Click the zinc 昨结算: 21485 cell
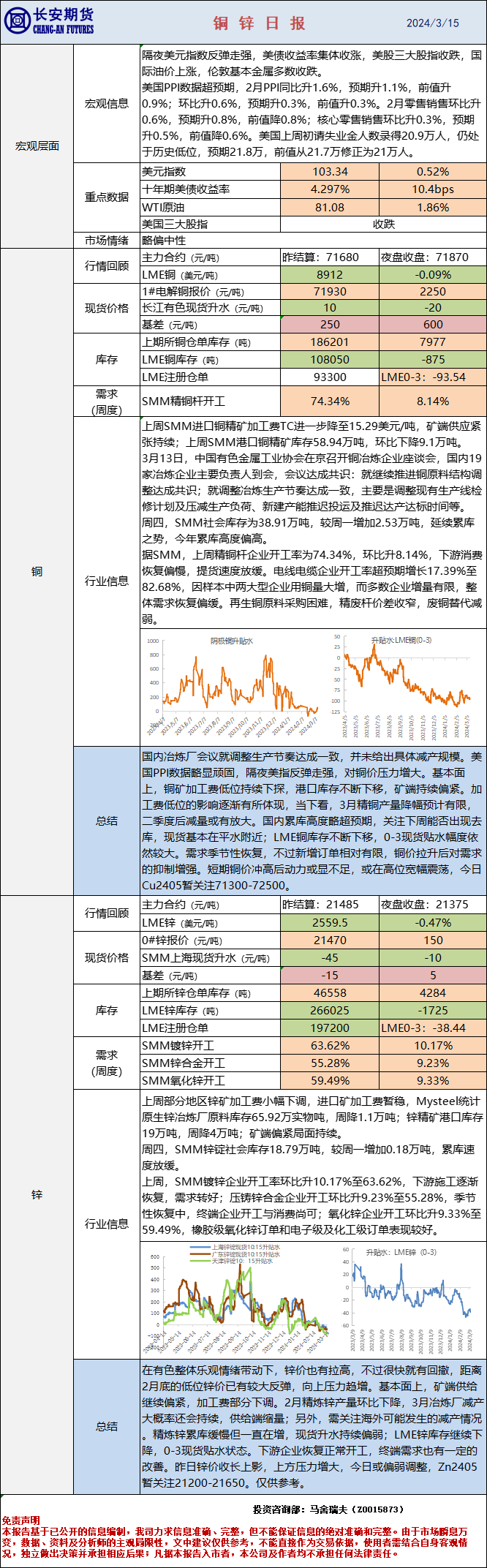The height and width of the screenshot is (1568, 487). 330,905
